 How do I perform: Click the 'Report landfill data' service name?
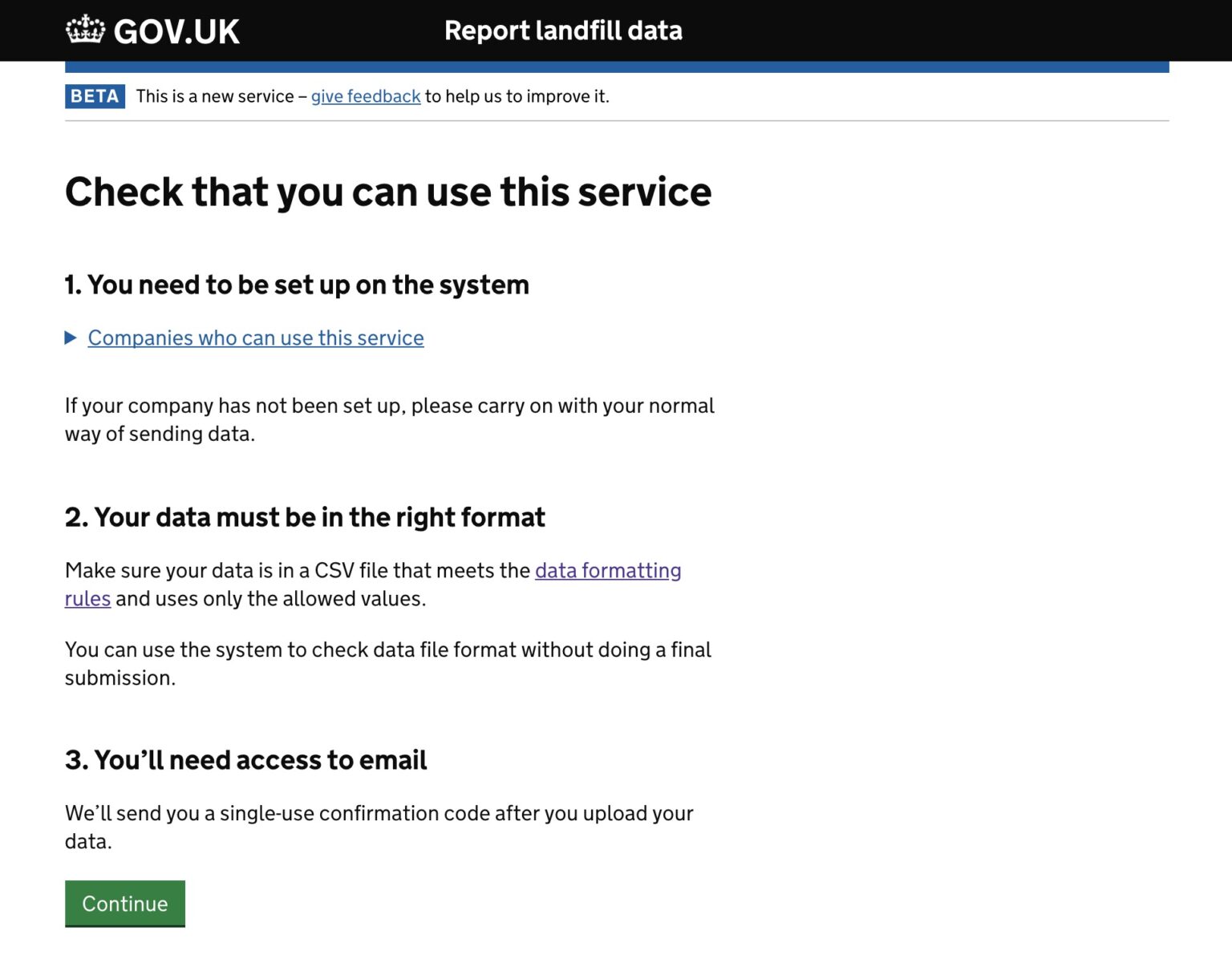564,30
